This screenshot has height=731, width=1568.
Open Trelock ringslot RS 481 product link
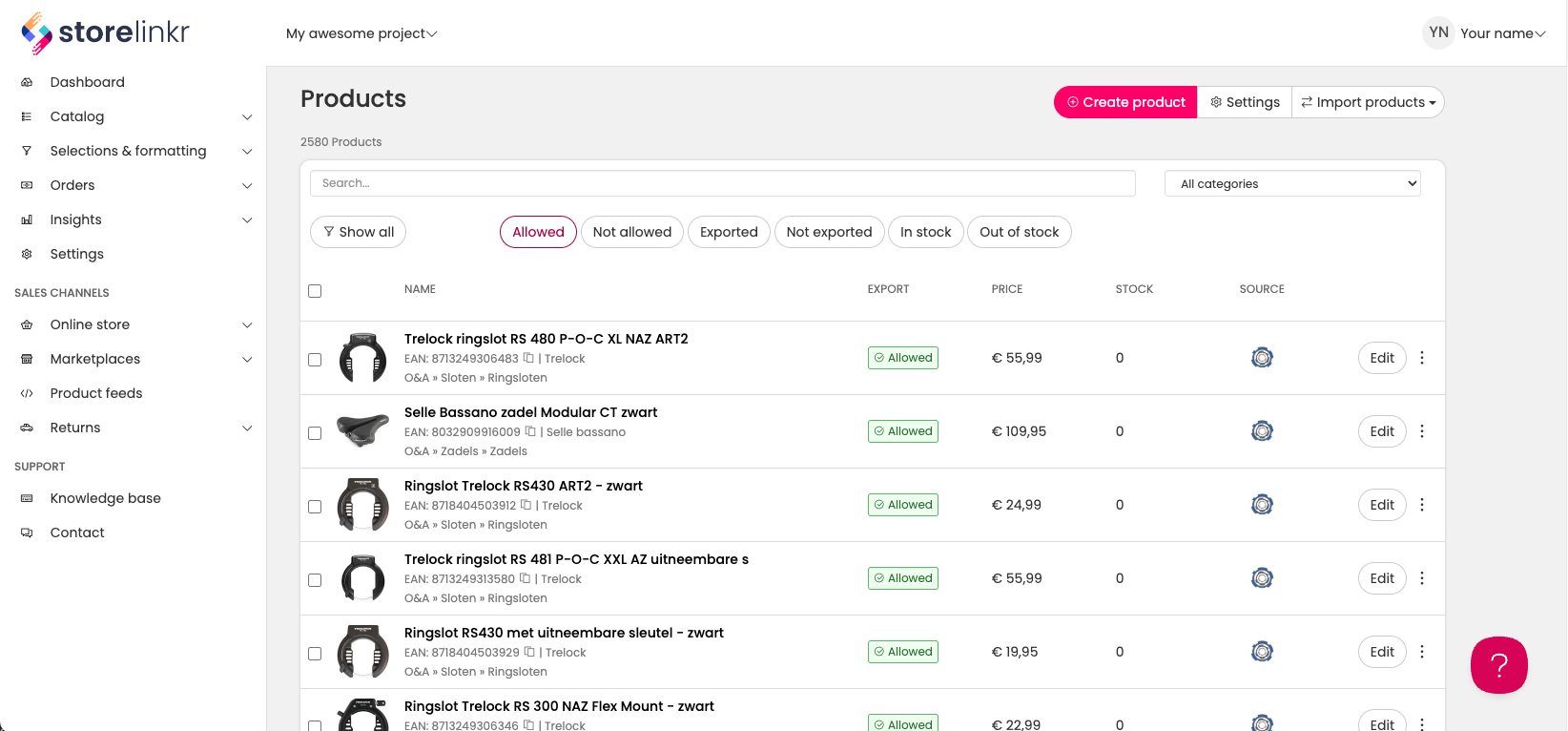(x=576, y=559)
